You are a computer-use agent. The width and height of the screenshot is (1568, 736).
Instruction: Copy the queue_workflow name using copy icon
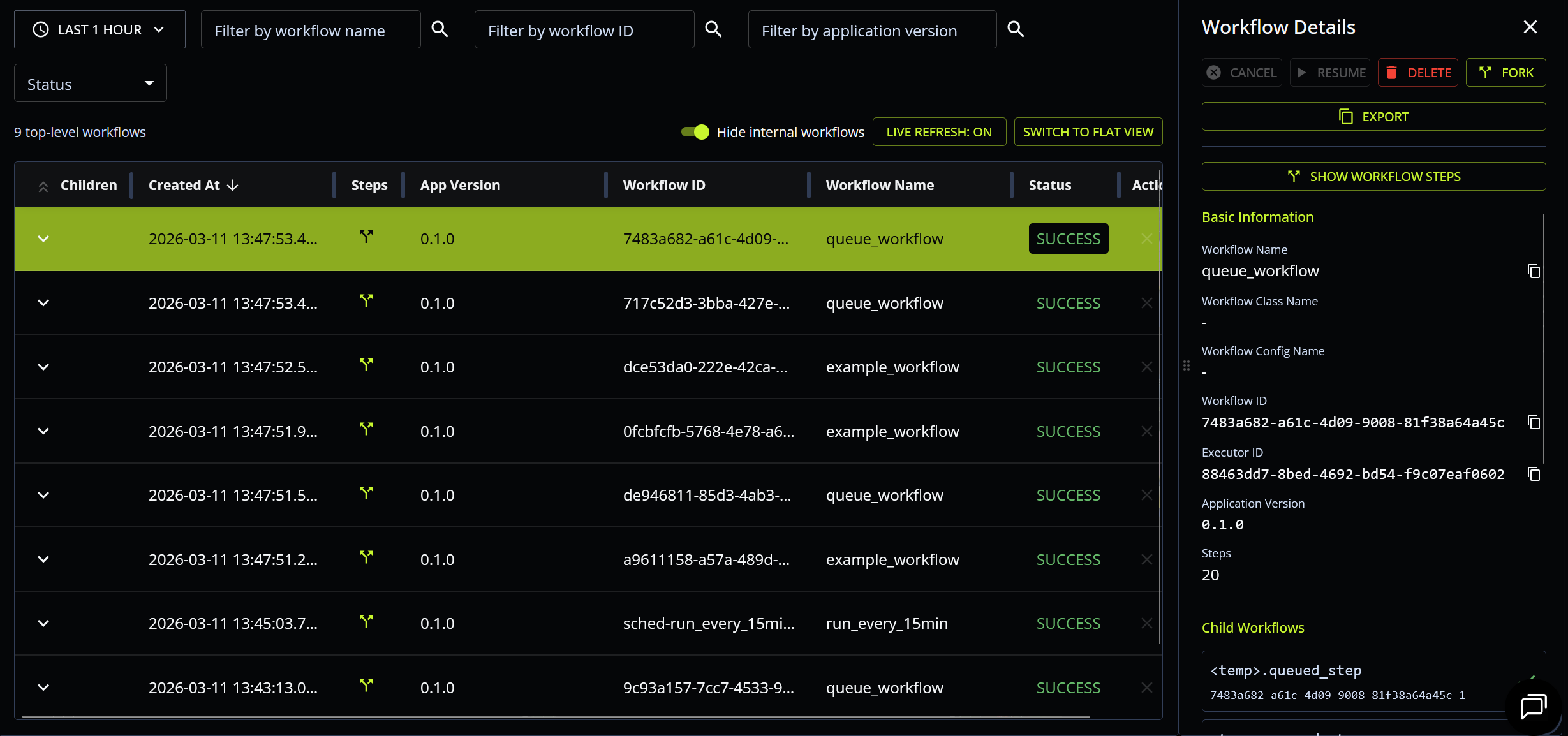(x=1534, y=271)
